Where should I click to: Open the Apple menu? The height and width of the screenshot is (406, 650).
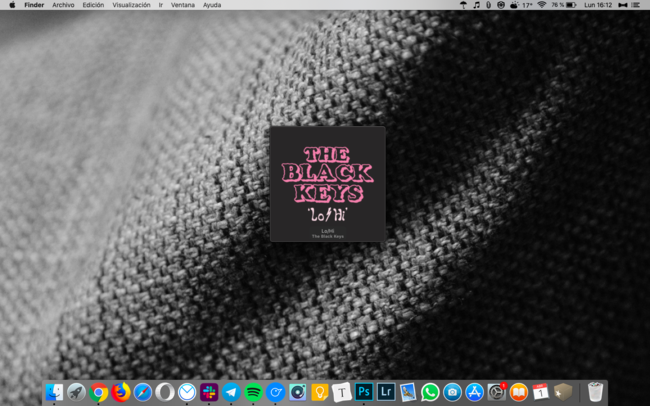point(12,5)
